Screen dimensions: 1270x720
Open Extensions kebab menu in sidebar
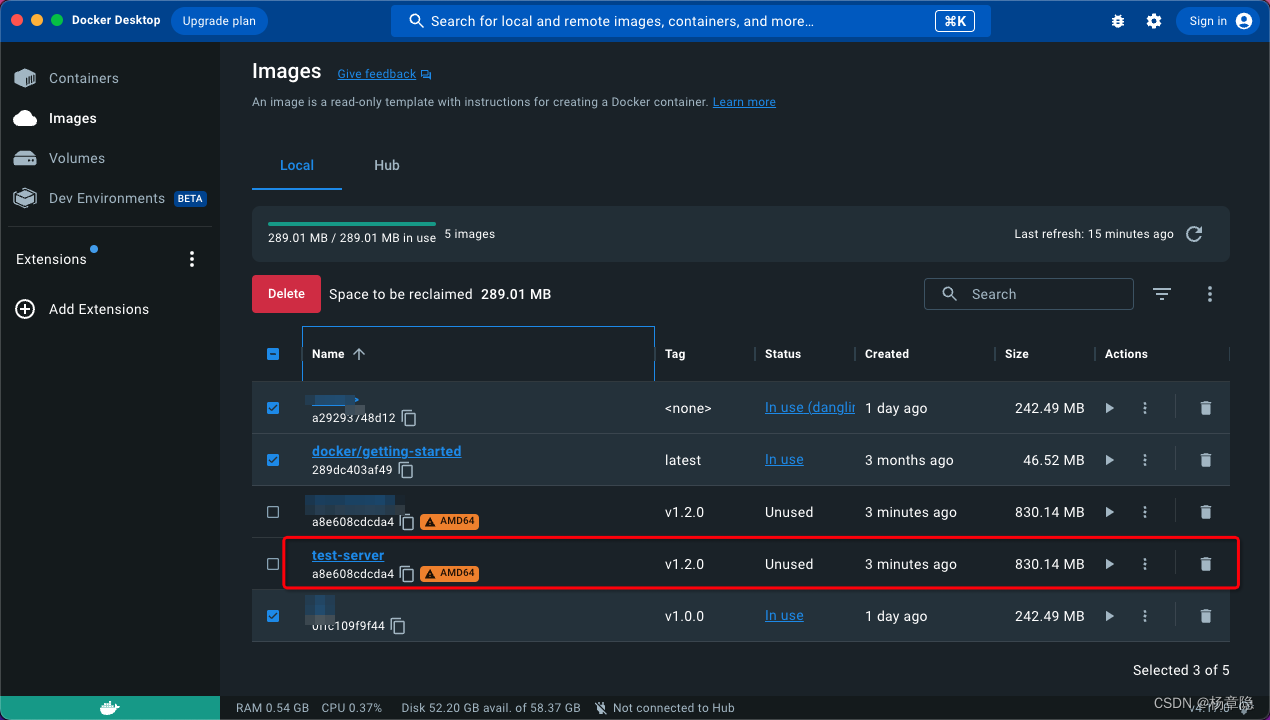point(192,259)
